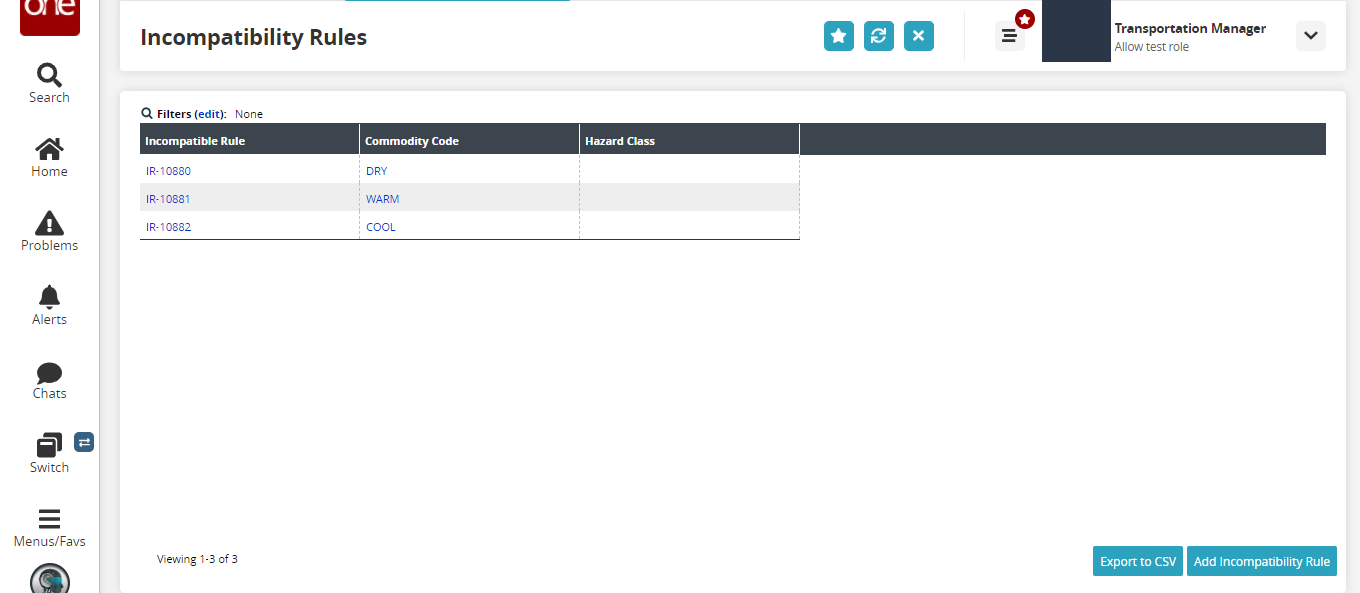Viewport: 1360px width, 593px height.
Task: Open commodity code COOL
Action: [381, 227]
